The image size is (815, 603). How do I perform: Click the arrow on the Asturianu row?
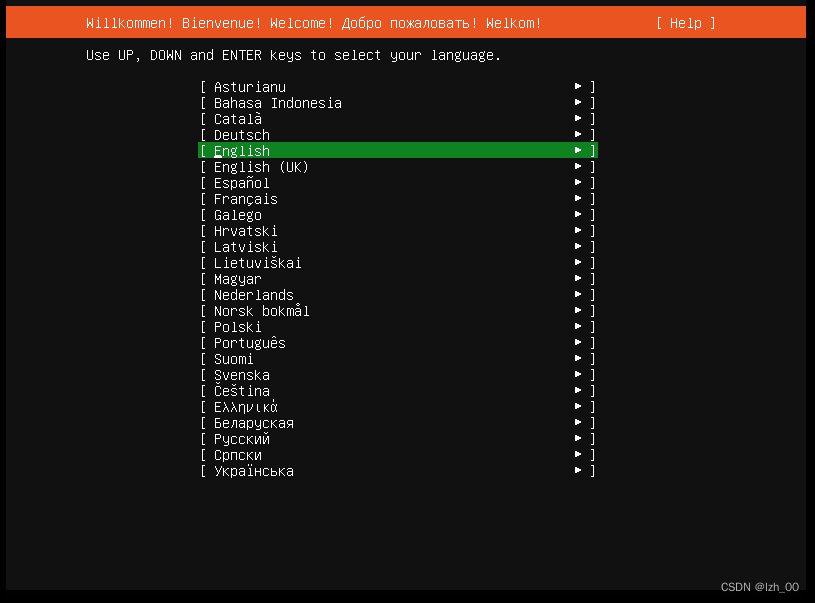click(578, 86)
